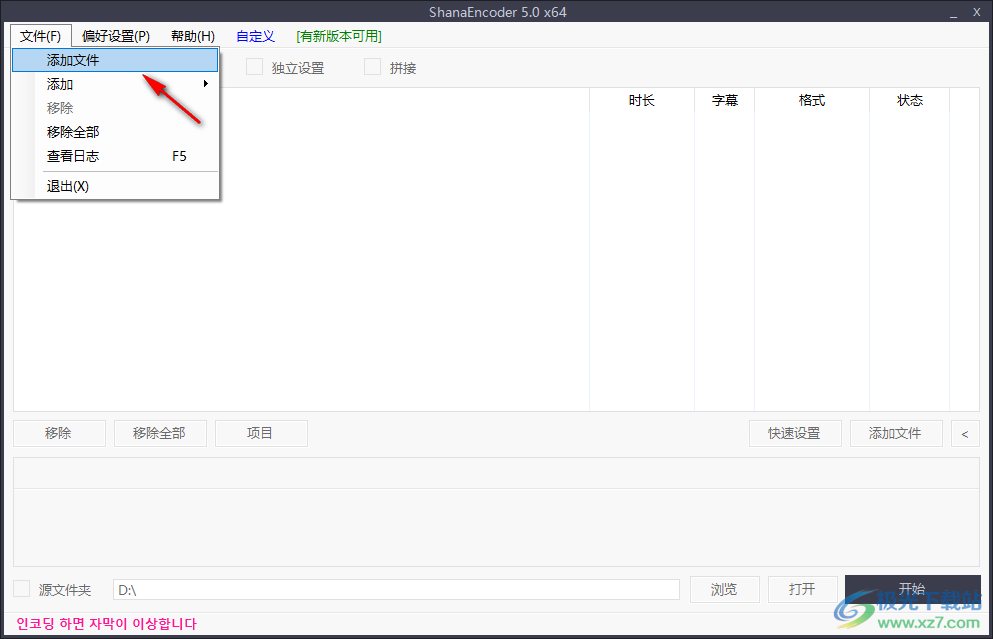Image resolution: width=993 pixels, height=639 pixels.
Task: Toggle the 独立设置 checkbox
Action: click(254, 66)
